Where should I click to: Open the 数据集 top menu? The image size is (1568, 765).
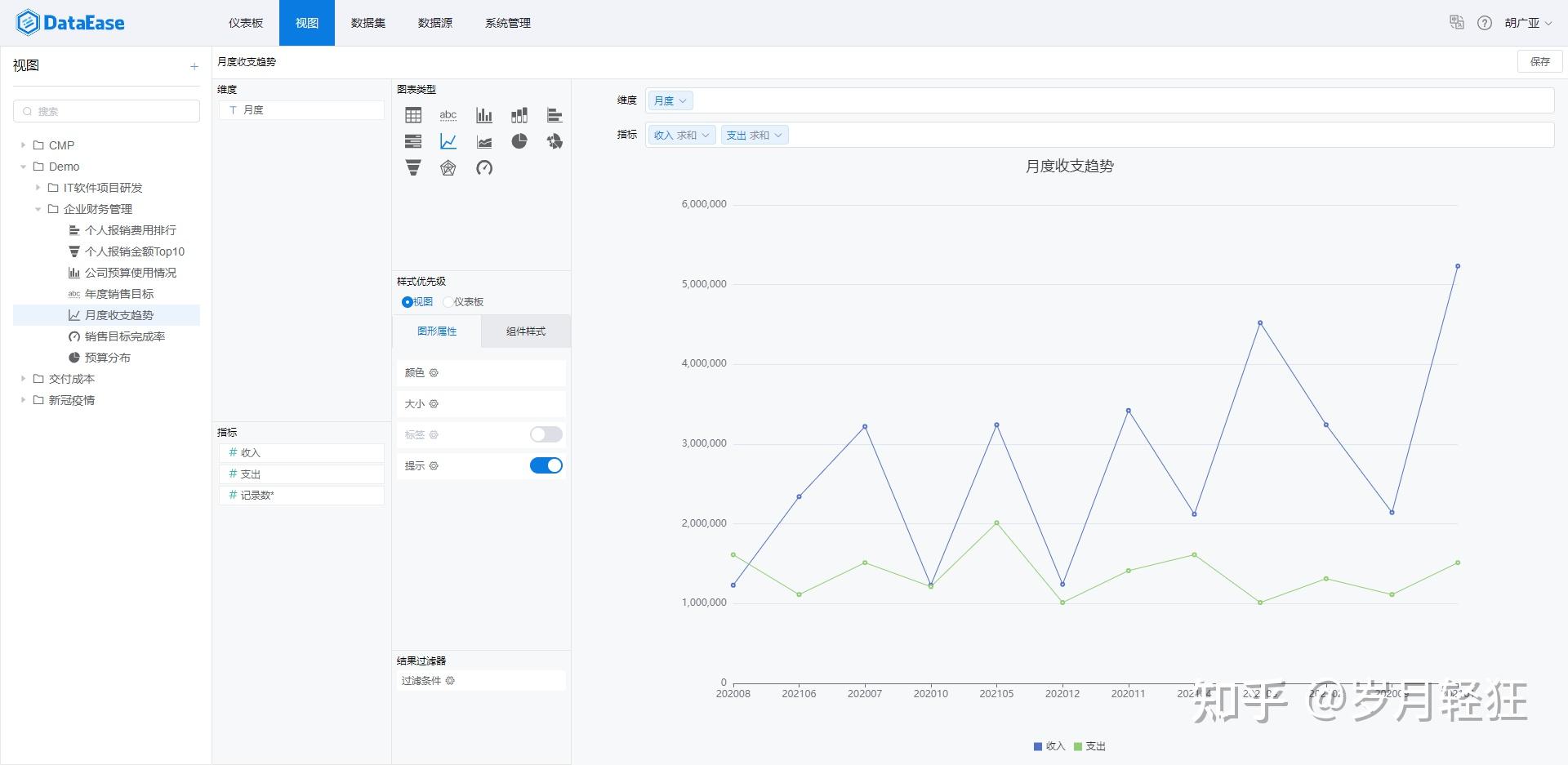(x=368, y=23)
